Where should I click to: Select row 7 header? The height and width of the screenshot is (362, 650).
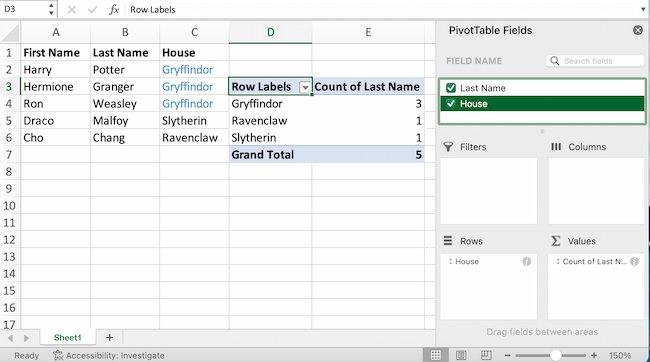click(10, 155)
